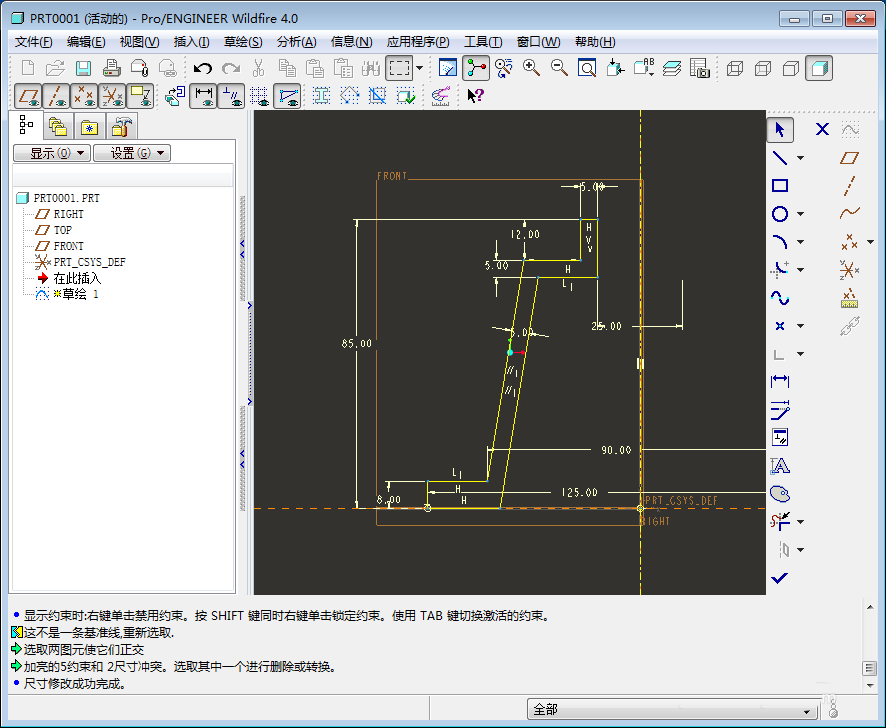Save the part with the floppy disk icon

click(83, 68)
